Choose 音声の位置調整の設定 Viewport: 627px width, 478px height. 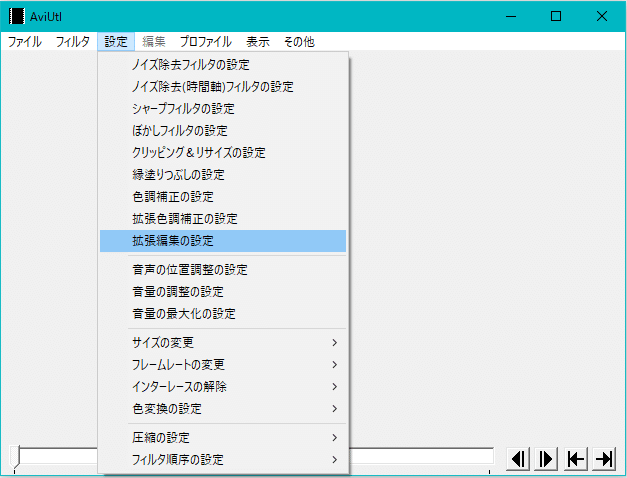coord(223,270)
